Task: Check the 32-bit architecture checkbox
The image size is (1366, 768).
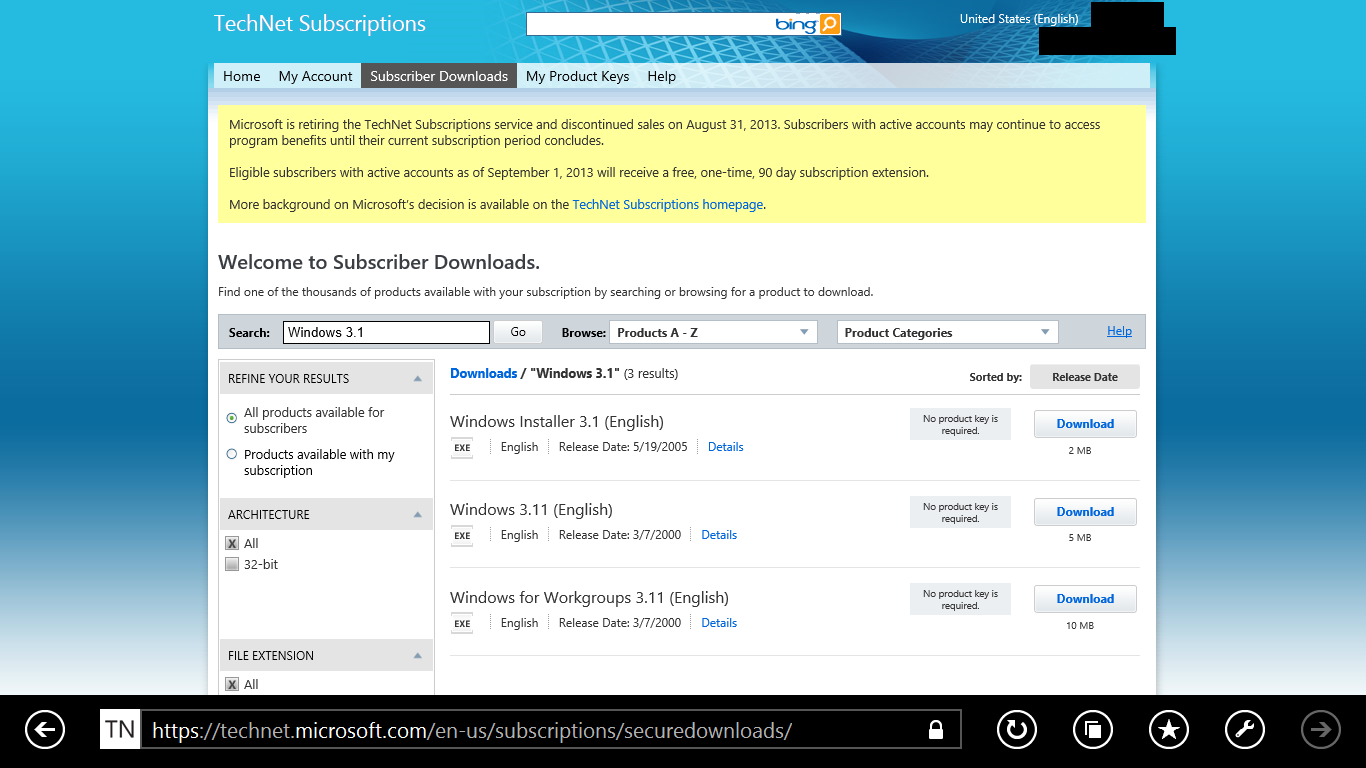Action: (x=232, y=564)
